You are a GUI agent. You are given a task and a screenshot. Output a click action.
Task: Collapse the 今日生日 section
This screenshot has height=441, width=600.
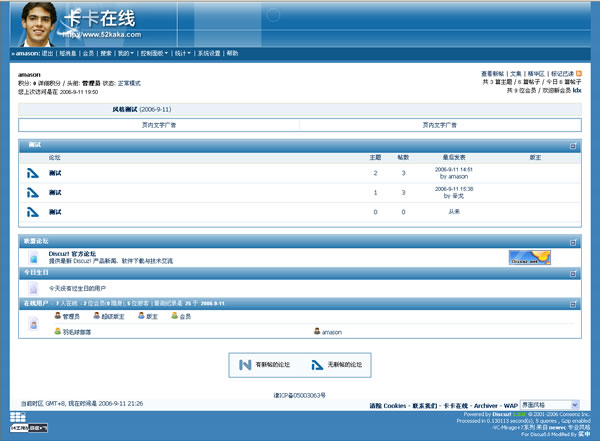click(x=573, y=274)
